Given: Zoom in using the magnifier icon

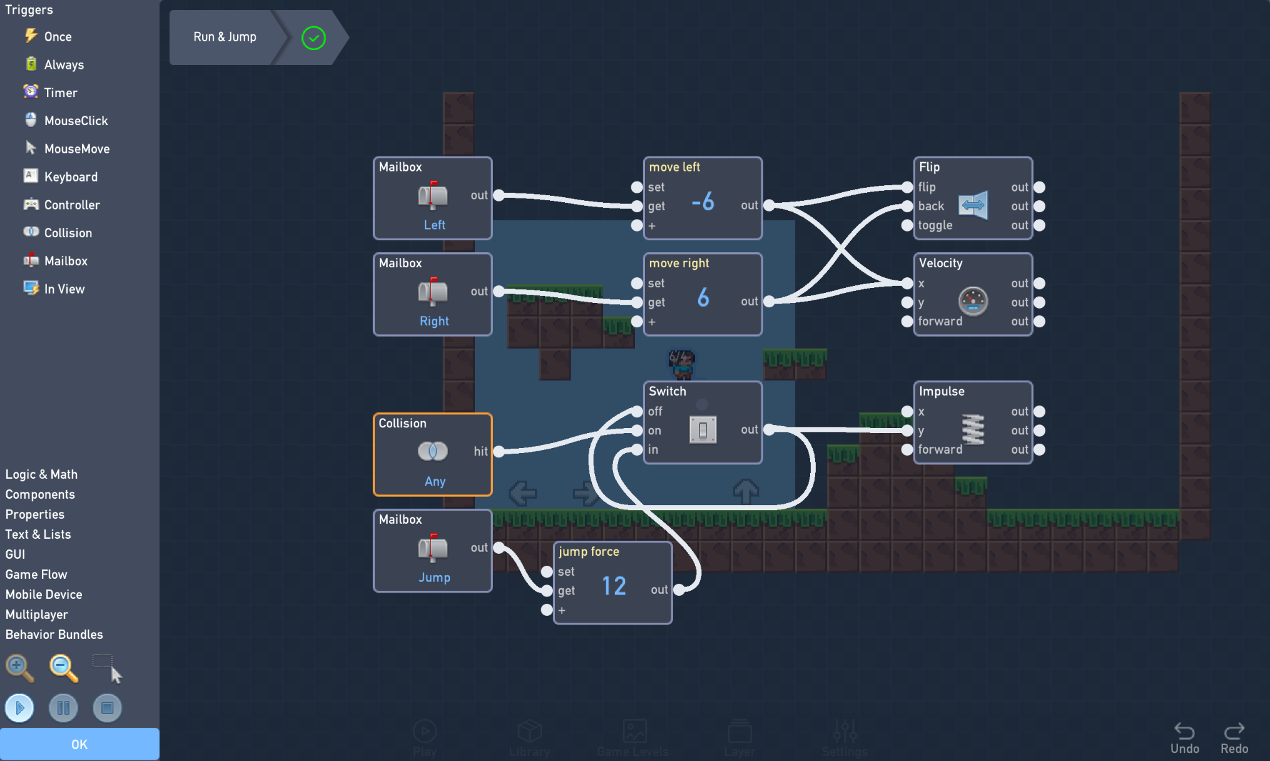Looking at the screenshot, I should (x=20, y=668).
